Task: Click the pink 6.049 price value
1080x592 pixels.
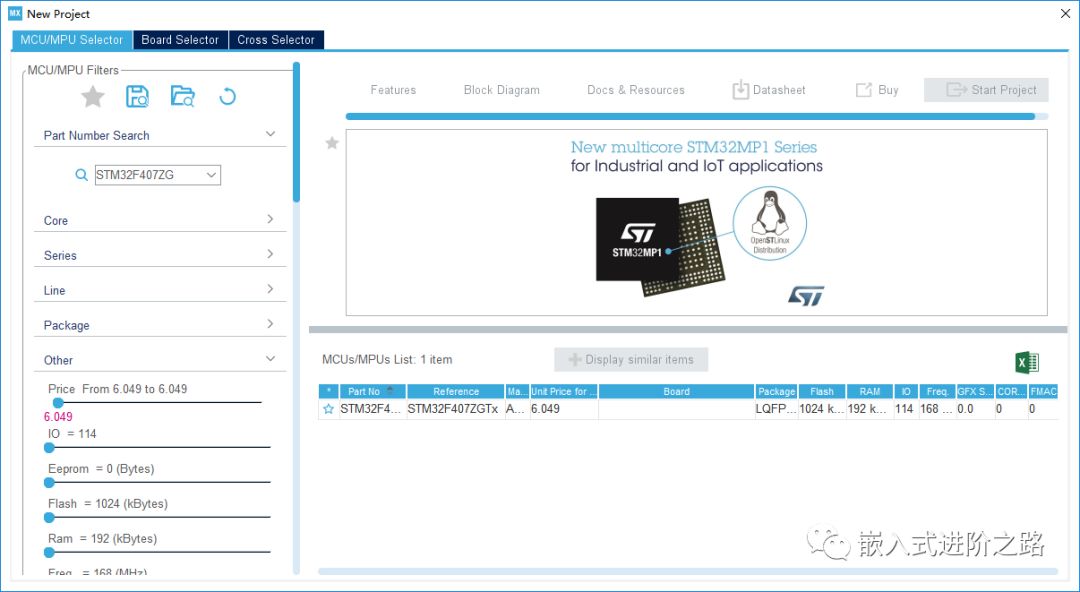Action: pyautogui.click(x=58, y=417)
